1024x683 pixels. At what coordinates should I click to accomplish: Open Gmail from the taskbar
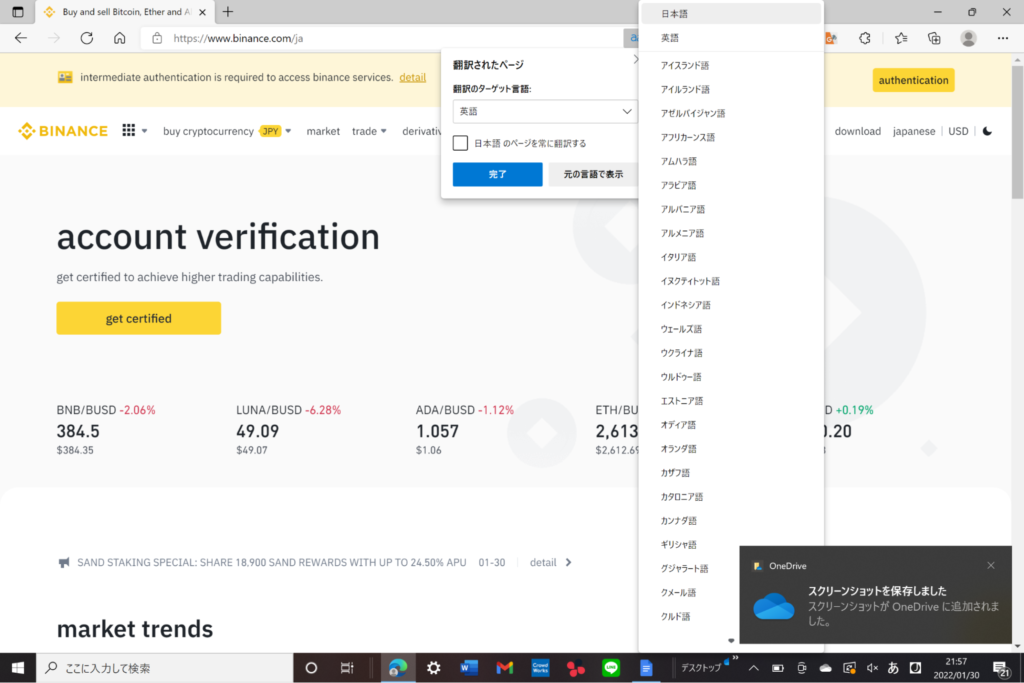point(504,668)
